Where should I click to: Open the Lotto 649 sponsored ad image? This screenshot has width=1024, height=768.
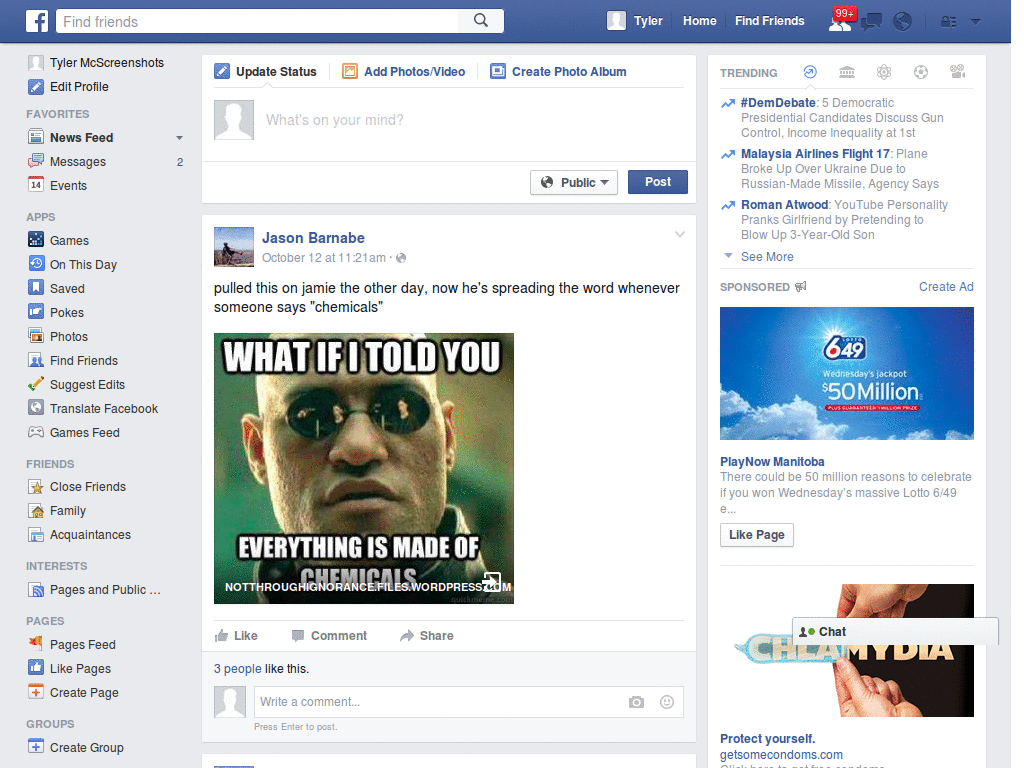[846, 374]
